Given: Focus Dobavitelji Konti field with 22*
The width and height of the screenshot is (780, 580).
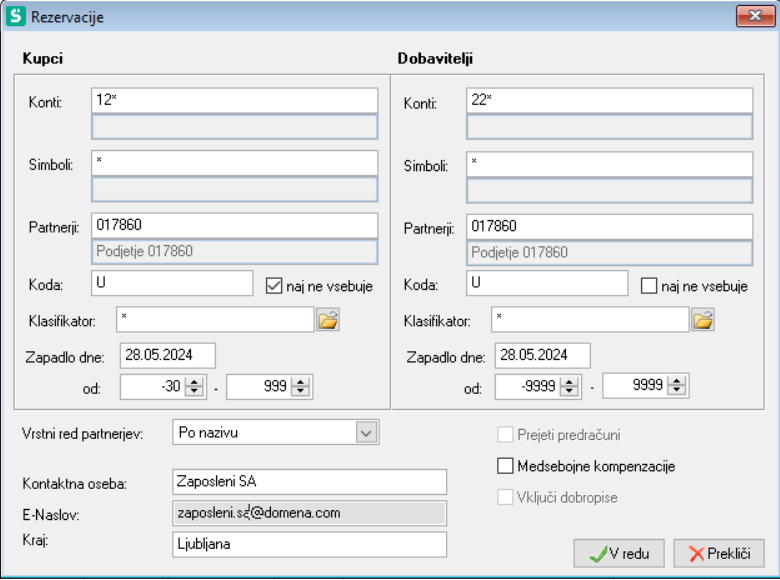Looking at the screenshot, I should 609,100.
